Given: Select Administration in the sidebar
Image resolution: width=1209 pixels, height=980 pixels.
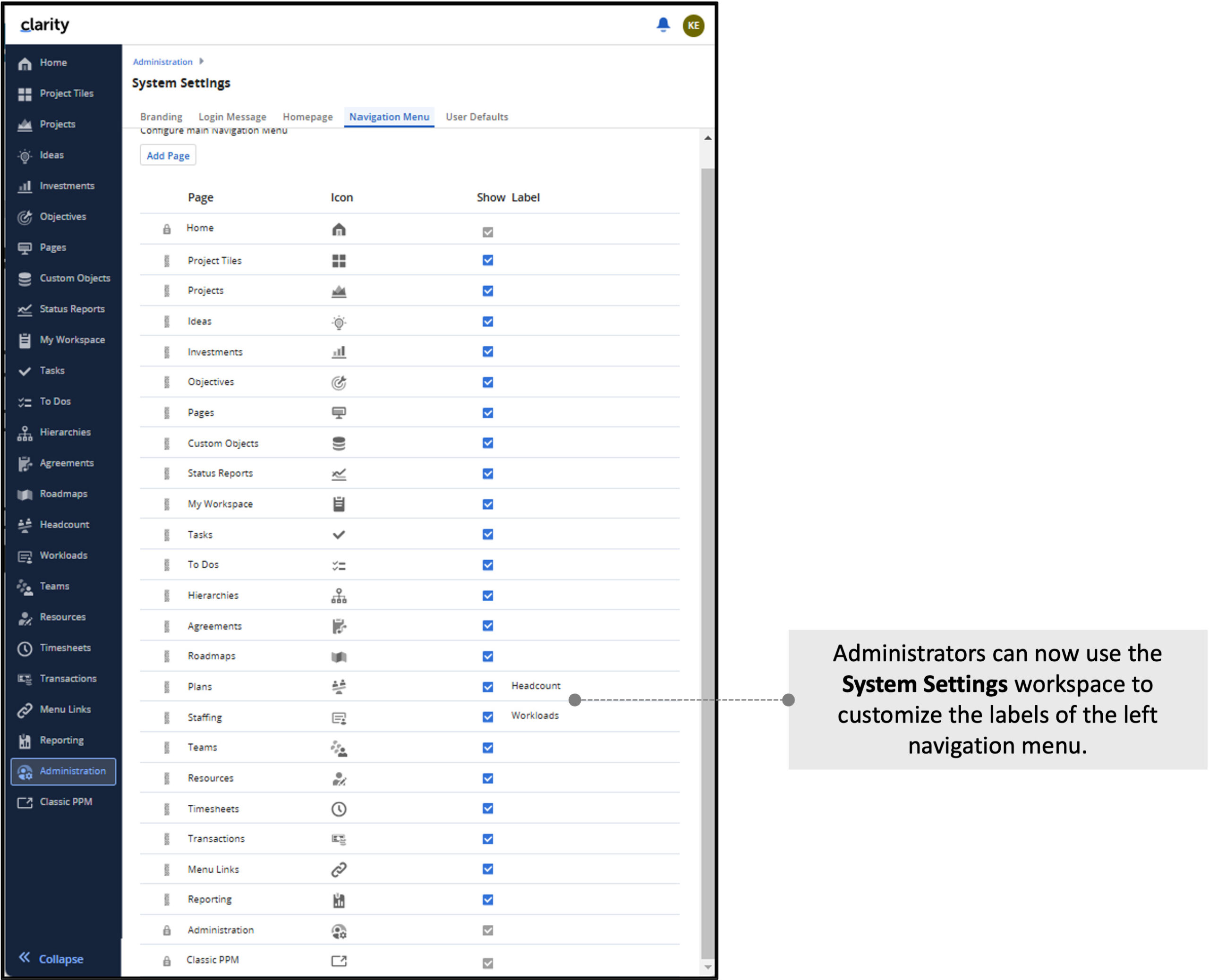Looking at the screenshot, I should pyautogui.click(x=63, y=771).
